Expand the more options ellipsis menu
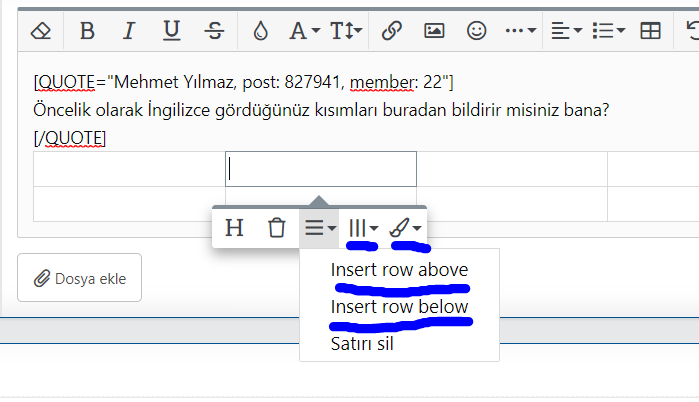The width and height of the screenshot is (699, 402). [x=520, y=31]
